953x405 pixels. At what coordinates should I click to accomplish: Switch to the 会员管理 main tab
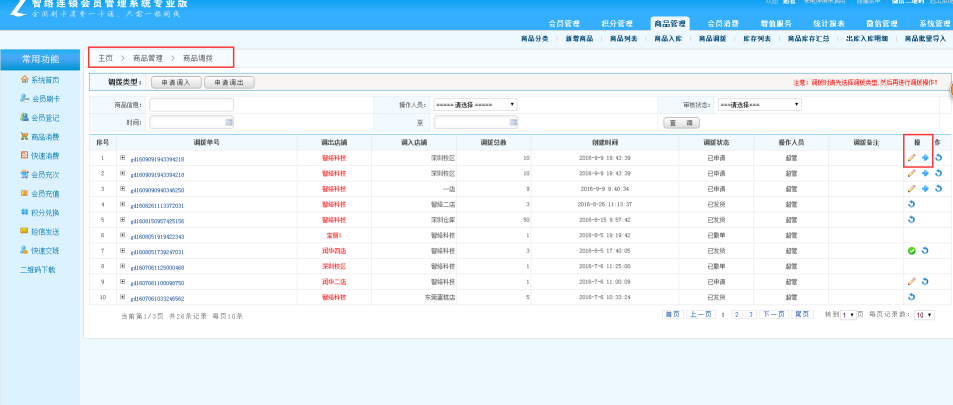click(564, 24)
